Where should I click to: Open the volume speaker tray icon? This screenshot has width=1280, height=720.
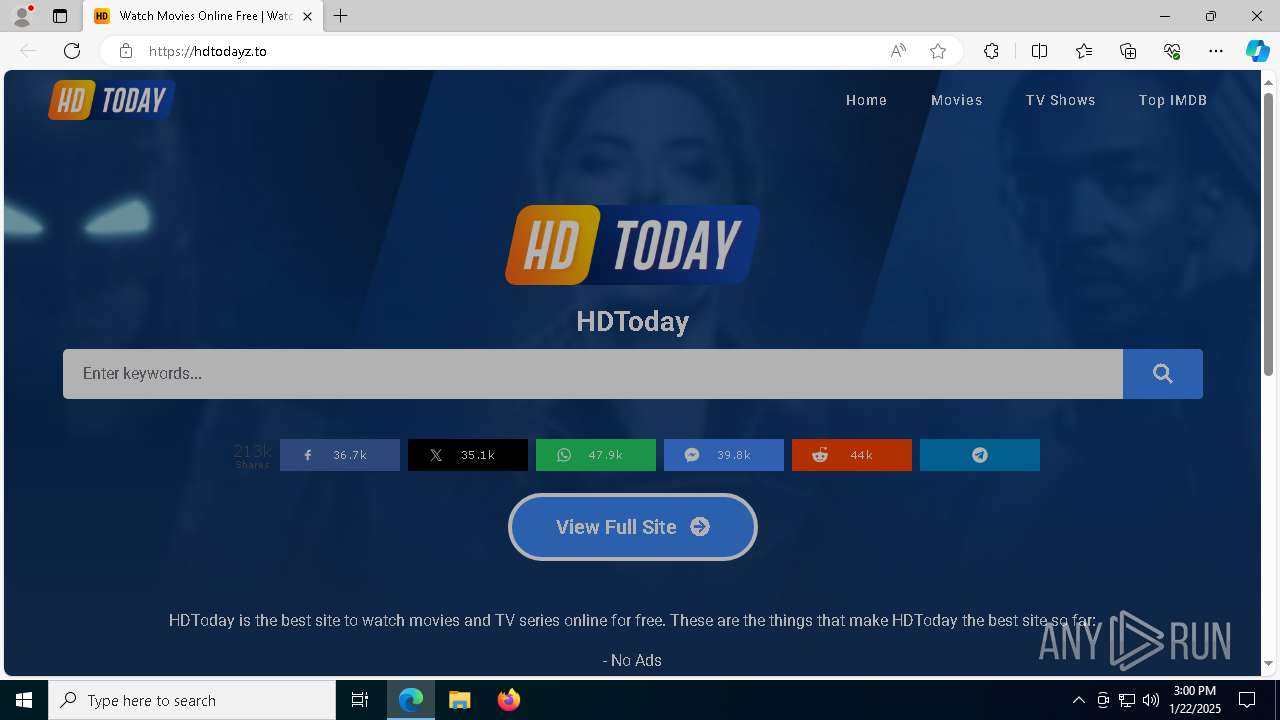[1151, 700]
